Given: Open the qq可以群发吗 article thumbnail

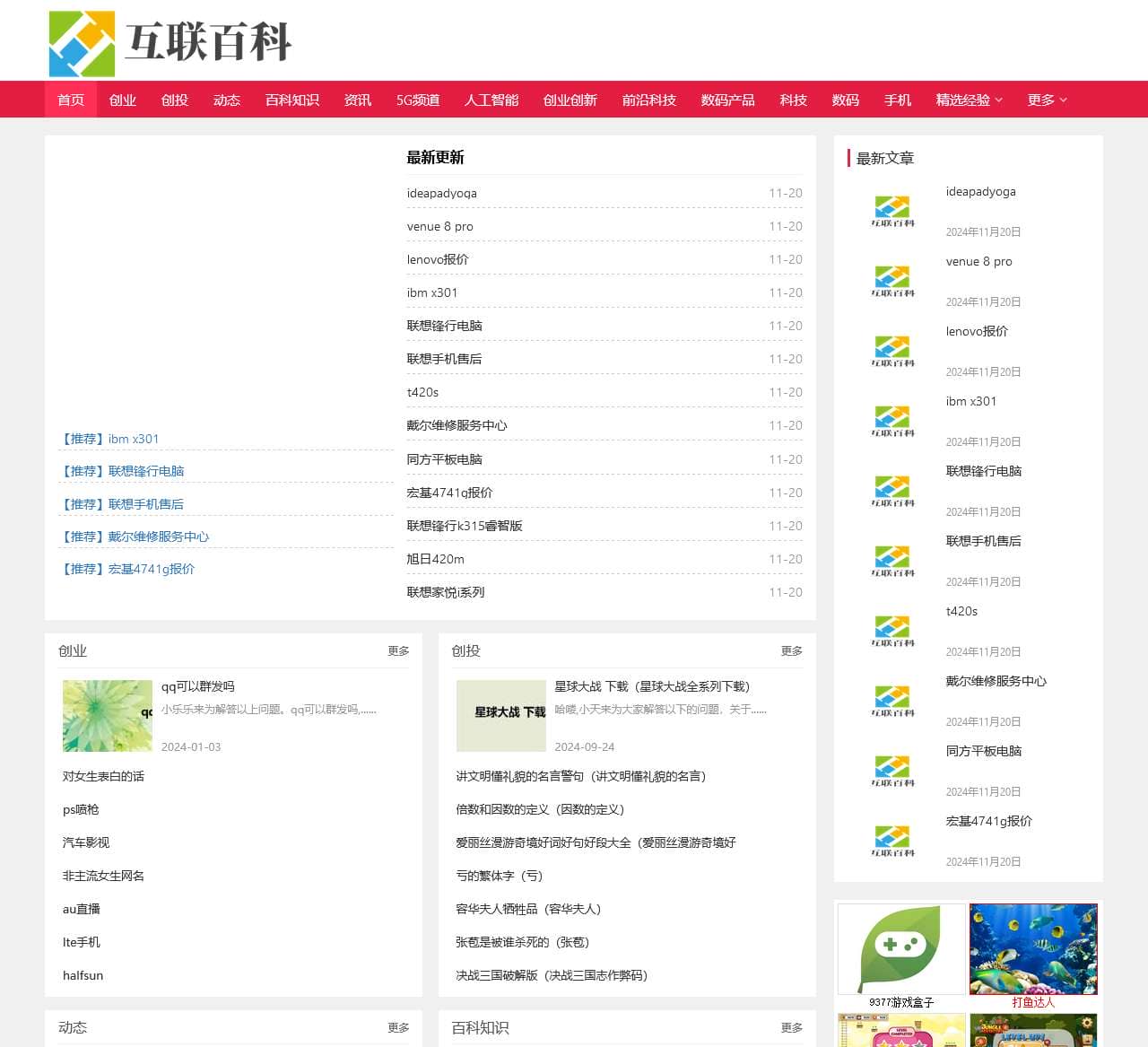Looking at the screenshot, I should 108,716.
